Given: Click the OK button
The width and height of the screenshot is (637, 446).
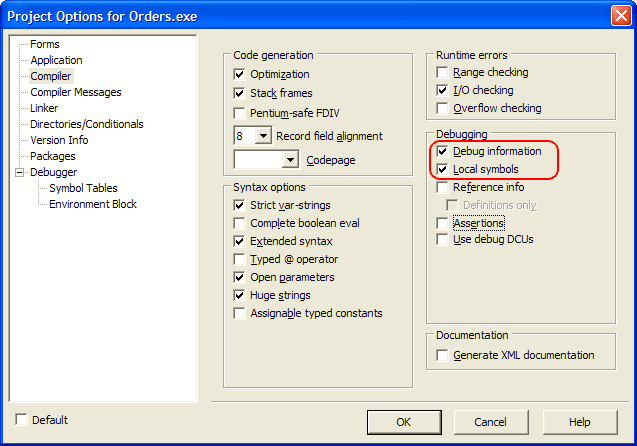Looking at the screenshot, I should (x=403, y=422).
